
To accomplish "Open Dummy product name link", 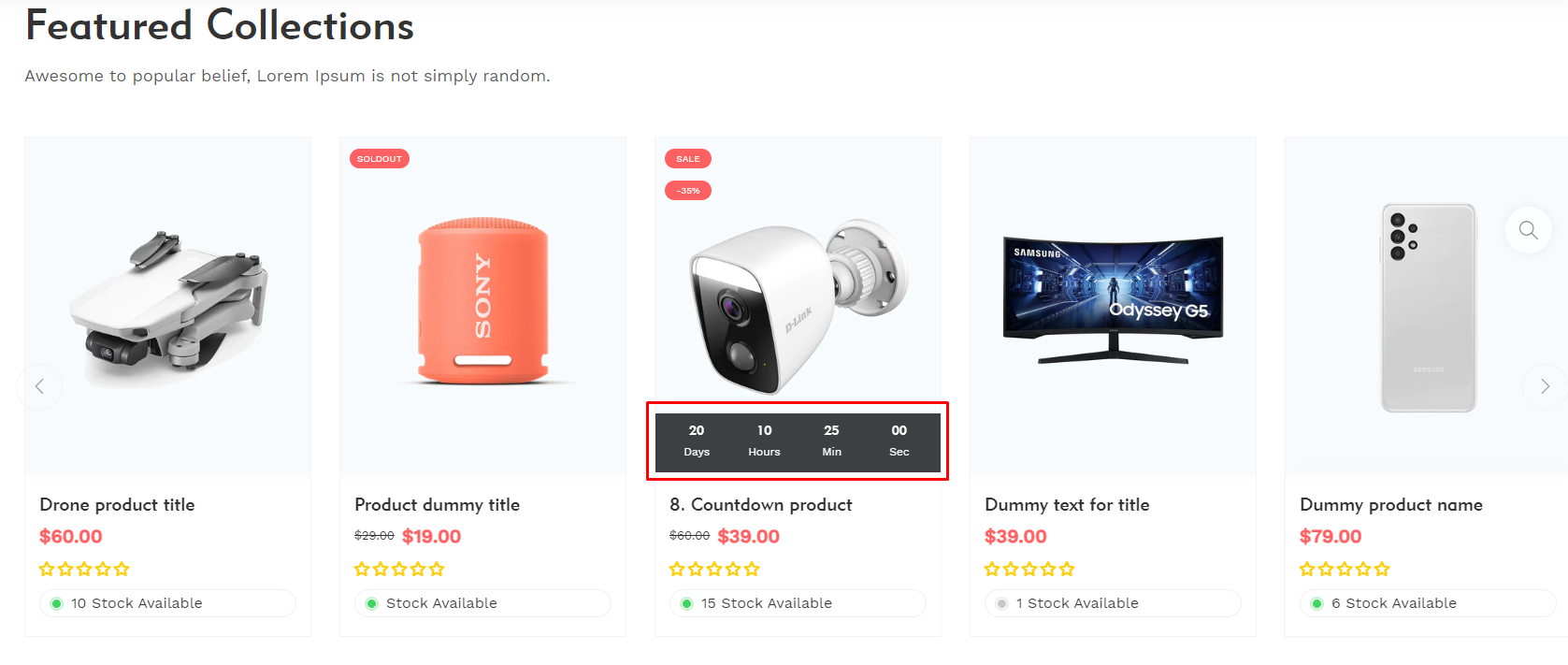I will click(1390, 505).
